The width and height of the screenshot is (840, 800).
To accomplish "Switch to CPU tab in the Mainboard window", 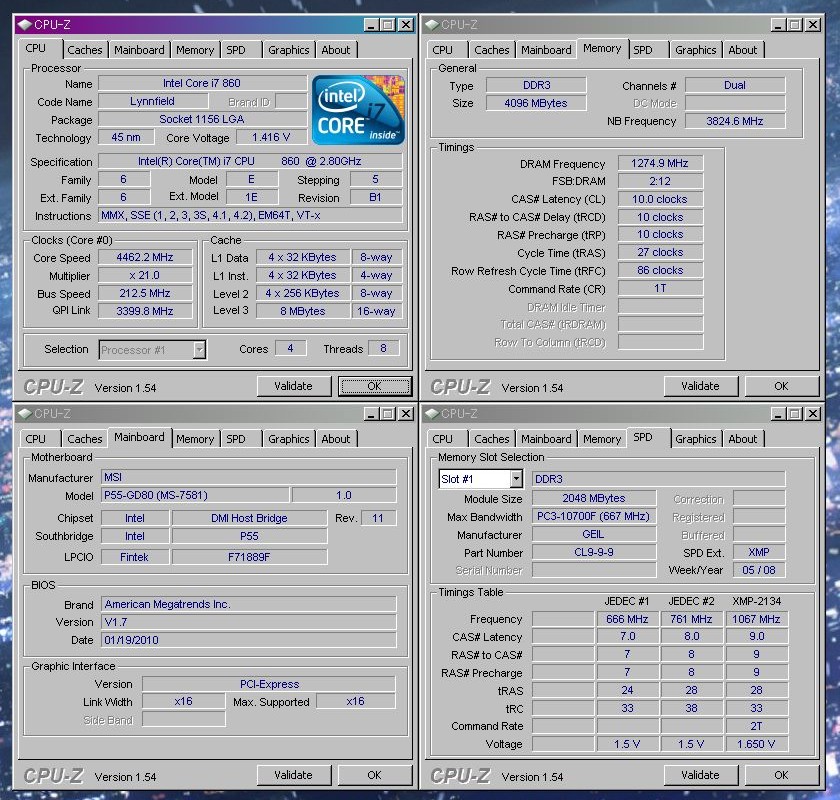I will (x=35, y=439).
